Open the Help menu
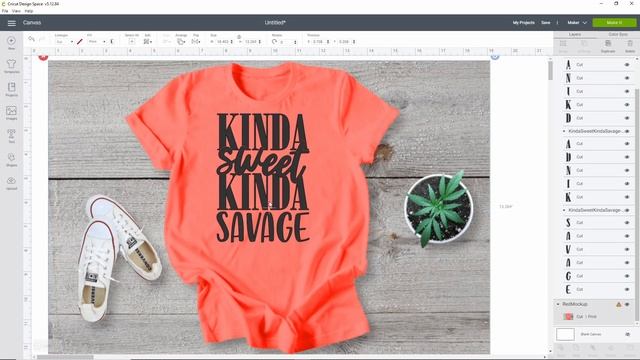 29,11
